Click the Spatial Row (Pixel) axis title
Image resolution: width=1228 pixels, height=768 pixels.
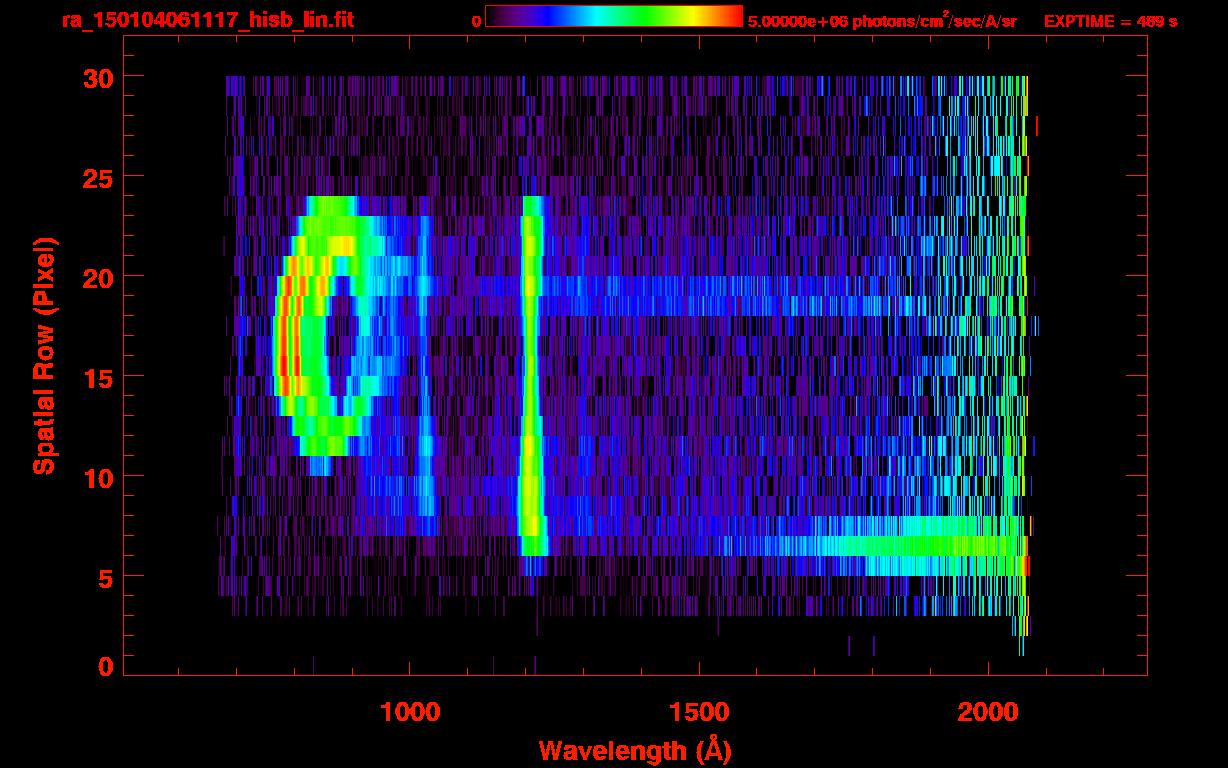(x=44, y=355)
